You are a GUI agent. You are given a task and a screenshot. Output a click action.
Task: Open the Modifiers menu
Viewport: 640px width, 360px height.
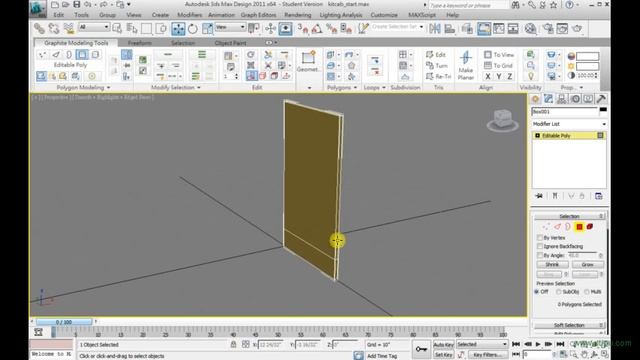189,15
